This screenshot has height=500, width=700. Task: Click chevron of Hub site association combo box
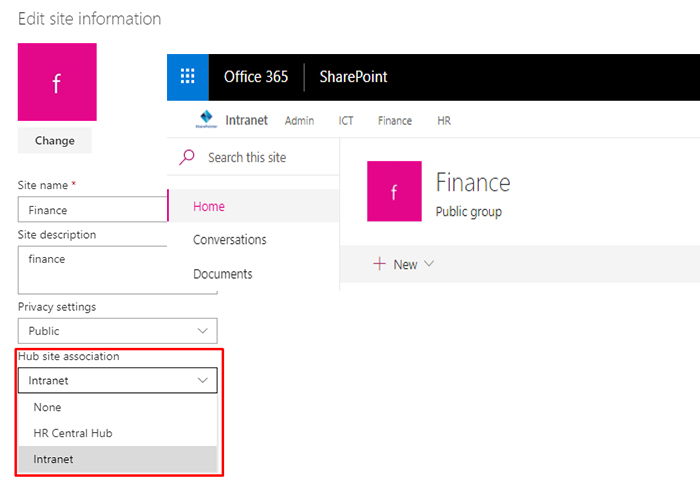[x=203, y=380]
